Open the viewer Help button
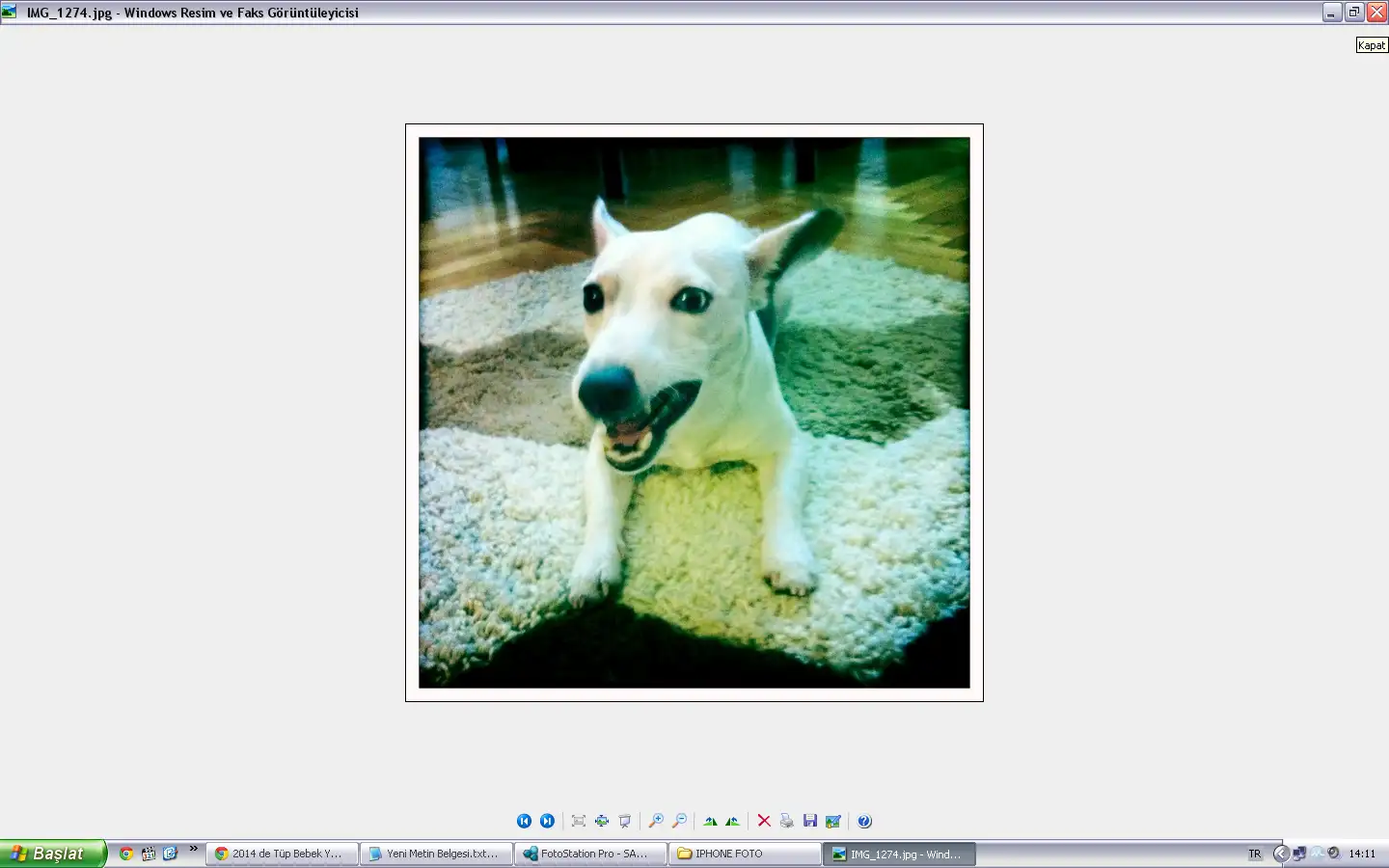Image resolution: width=1389 pixels, height=868 pixels. [864, 821]
